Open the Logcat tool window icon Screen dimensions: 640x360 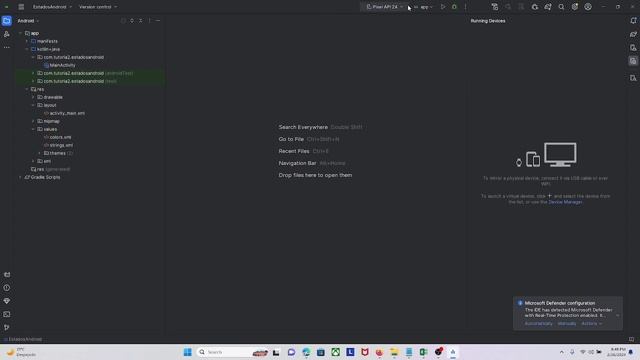[x=7, y=275]
